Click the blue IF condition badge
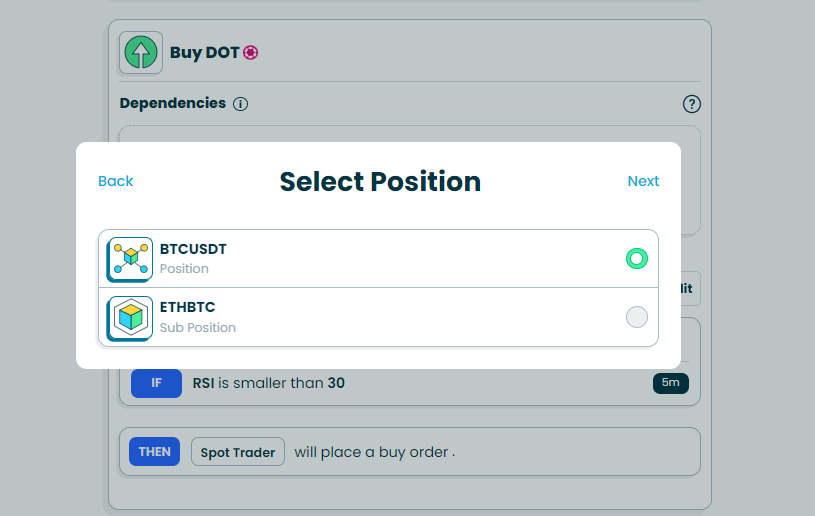 (156, 383)
